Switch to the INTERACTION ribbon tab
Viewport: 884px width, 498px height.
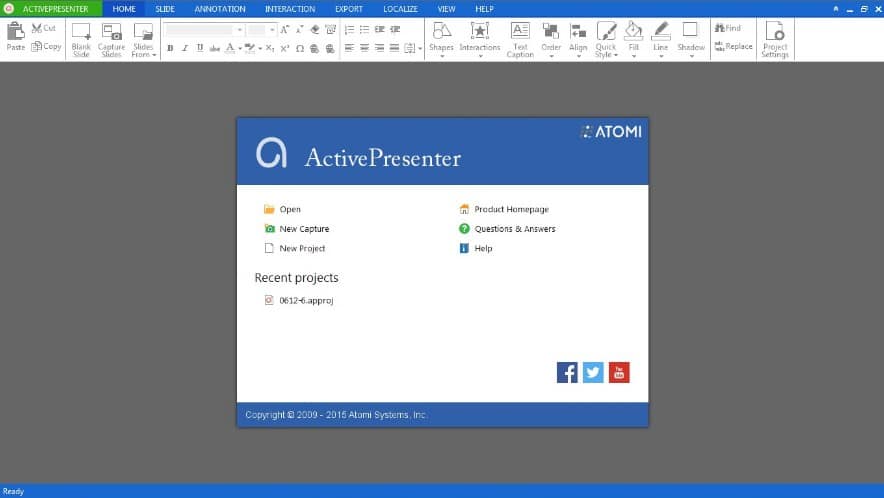[x=290, y=9]
